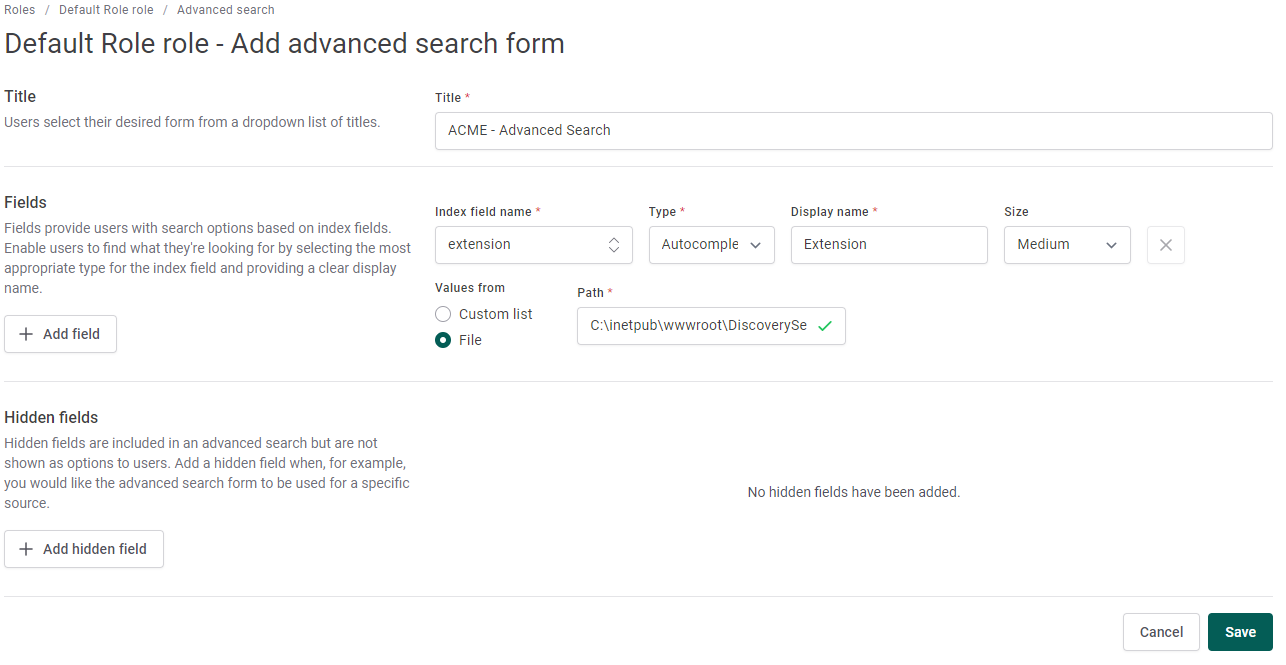Viewport: 1286px width, 665px height.
Task: Focus the Path input field
Action: pyautogui.click(x=698, y=326)
